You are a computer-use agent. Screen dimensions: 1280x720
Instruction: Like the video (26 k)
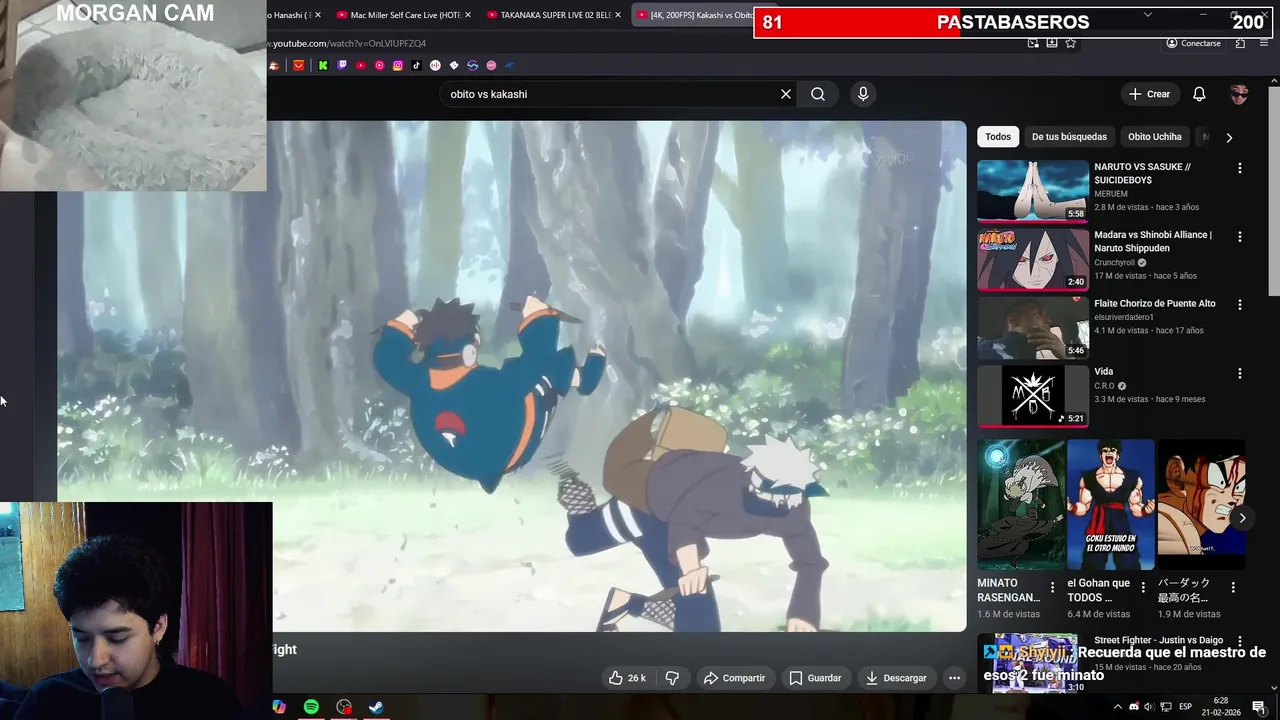[x=627, y=678]
